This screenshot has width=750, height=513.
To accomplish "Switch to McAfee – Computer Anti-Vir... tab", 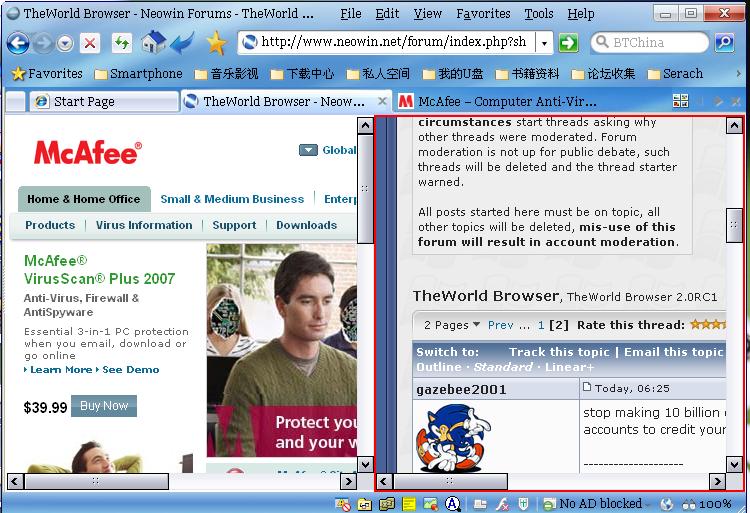I will point(497,101).
